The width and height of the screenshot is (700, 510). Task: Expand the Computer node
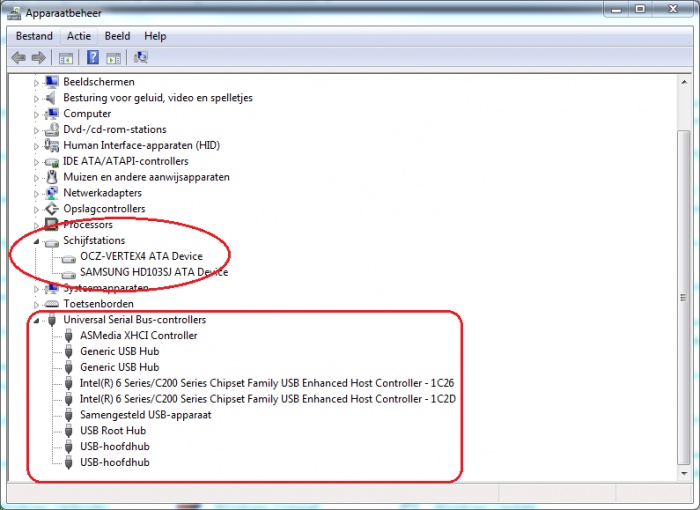[x=37, y=115]
